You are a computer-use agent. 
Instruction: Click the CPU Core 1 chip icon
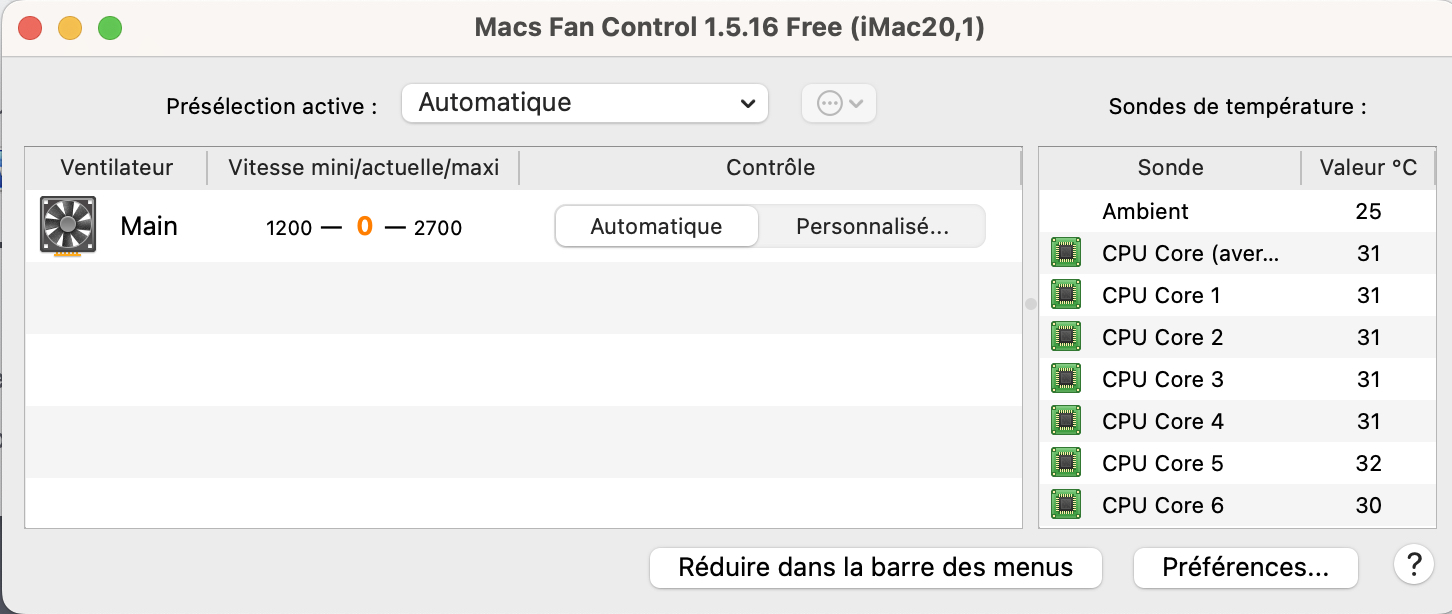click(x=1066, y=295)
